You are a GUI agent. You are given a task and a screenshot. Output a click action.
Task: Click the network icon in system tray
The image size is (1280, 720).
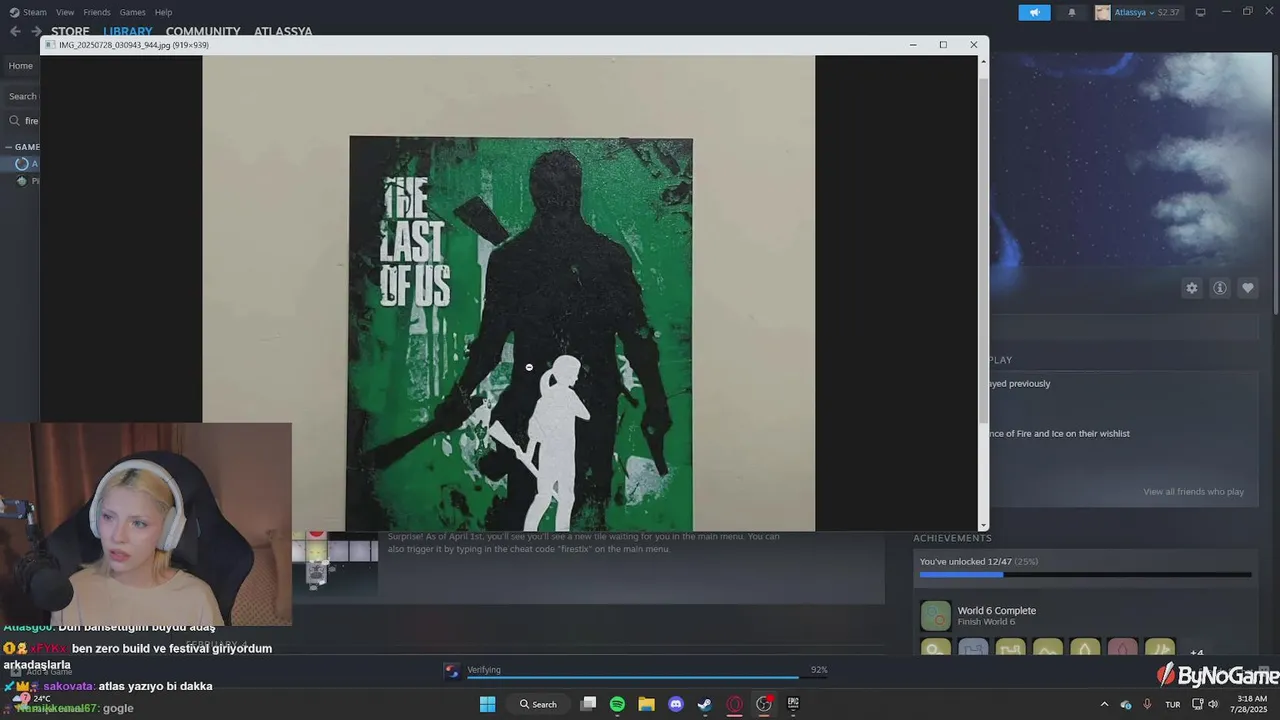tap(1197, 704)
